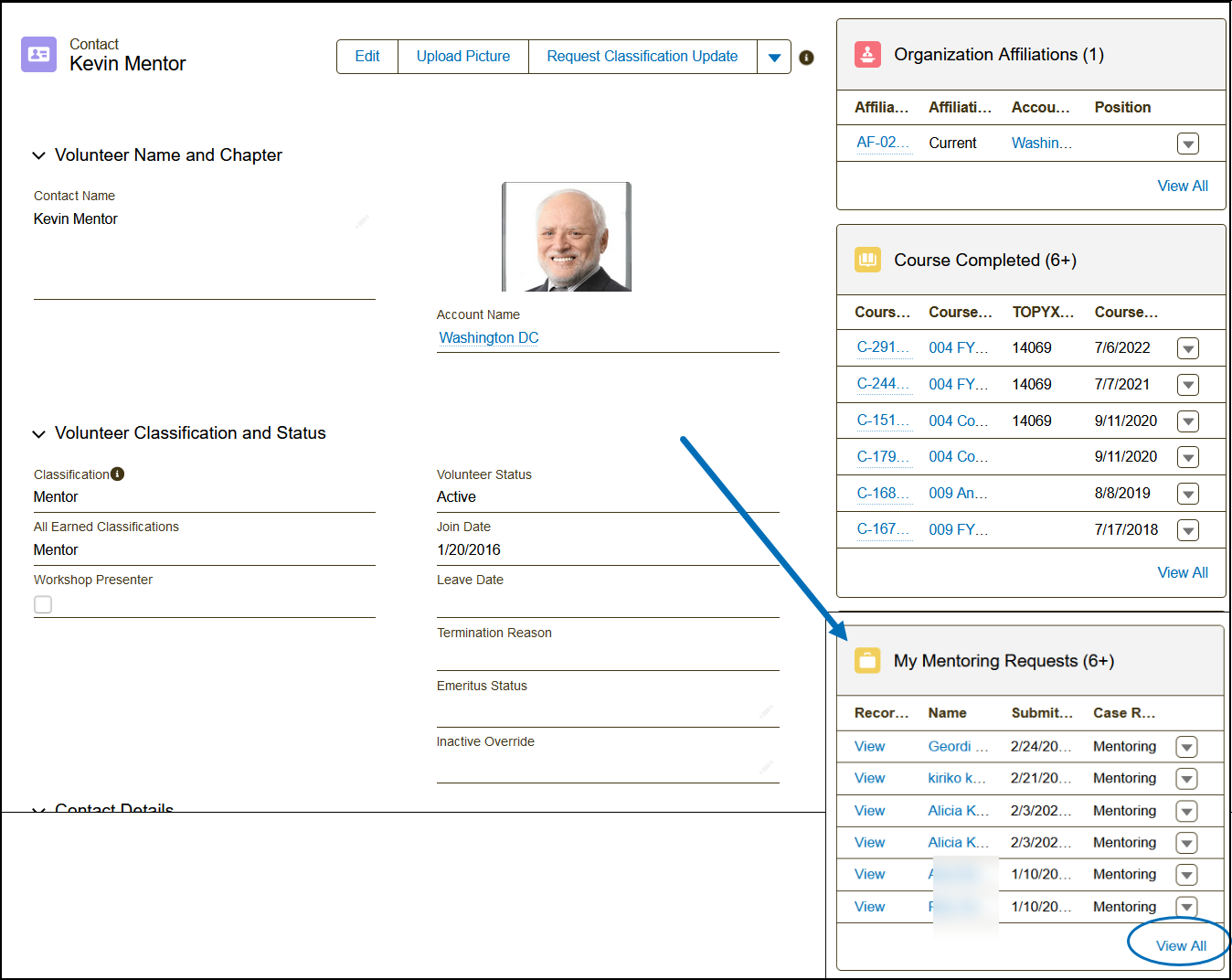Screen dimensions: 1232x980
Task: Click the Course Completed panel icon
Action: tap(867, 260)
